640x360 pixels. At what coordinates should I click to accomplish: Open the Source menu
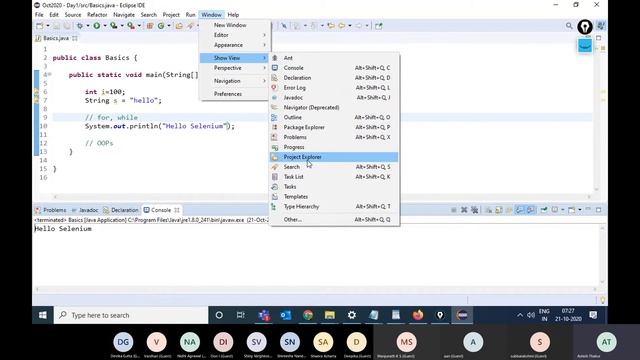click(73, 15)
